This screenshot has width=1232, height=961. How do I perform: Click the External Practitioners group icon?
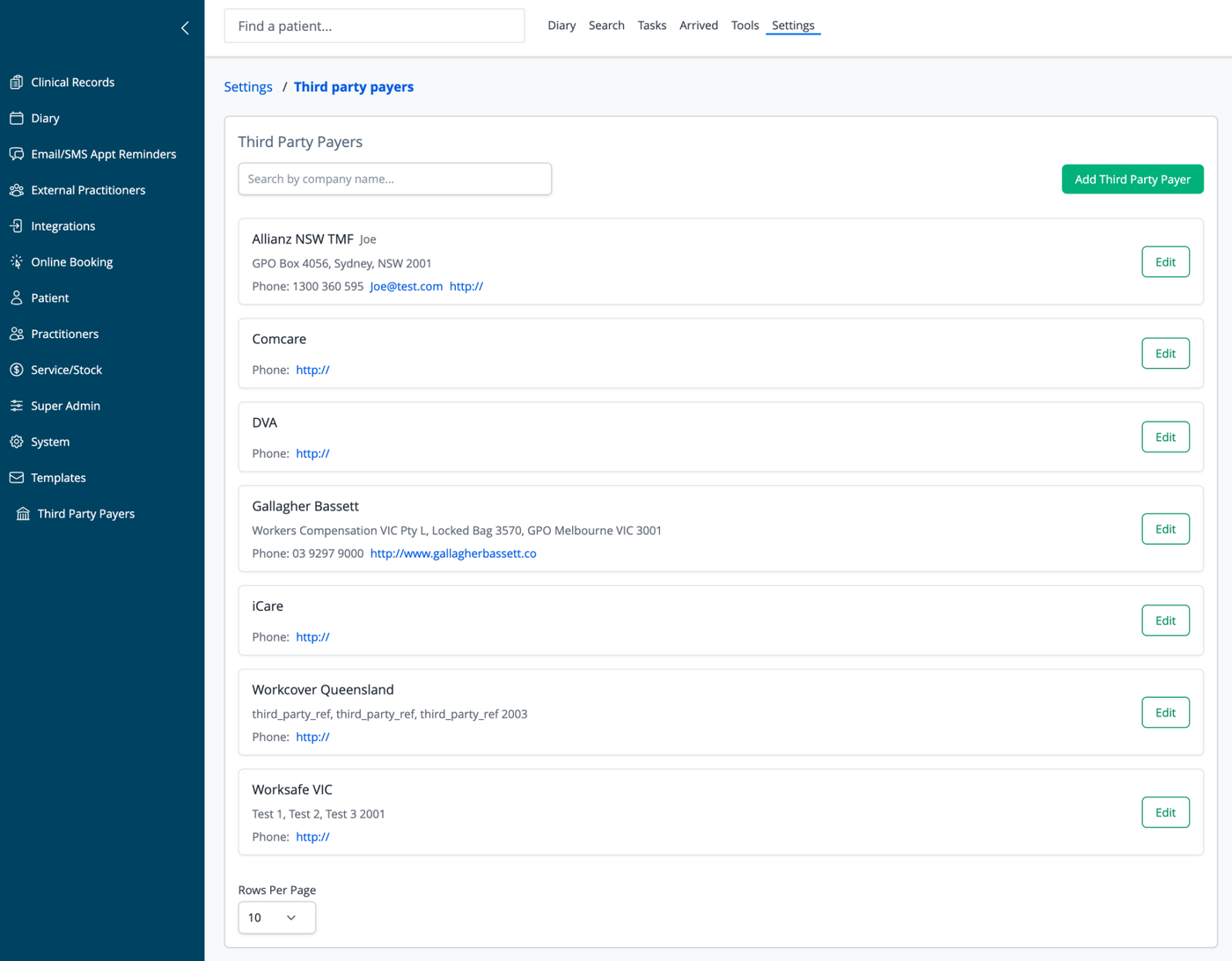(17, 190)
